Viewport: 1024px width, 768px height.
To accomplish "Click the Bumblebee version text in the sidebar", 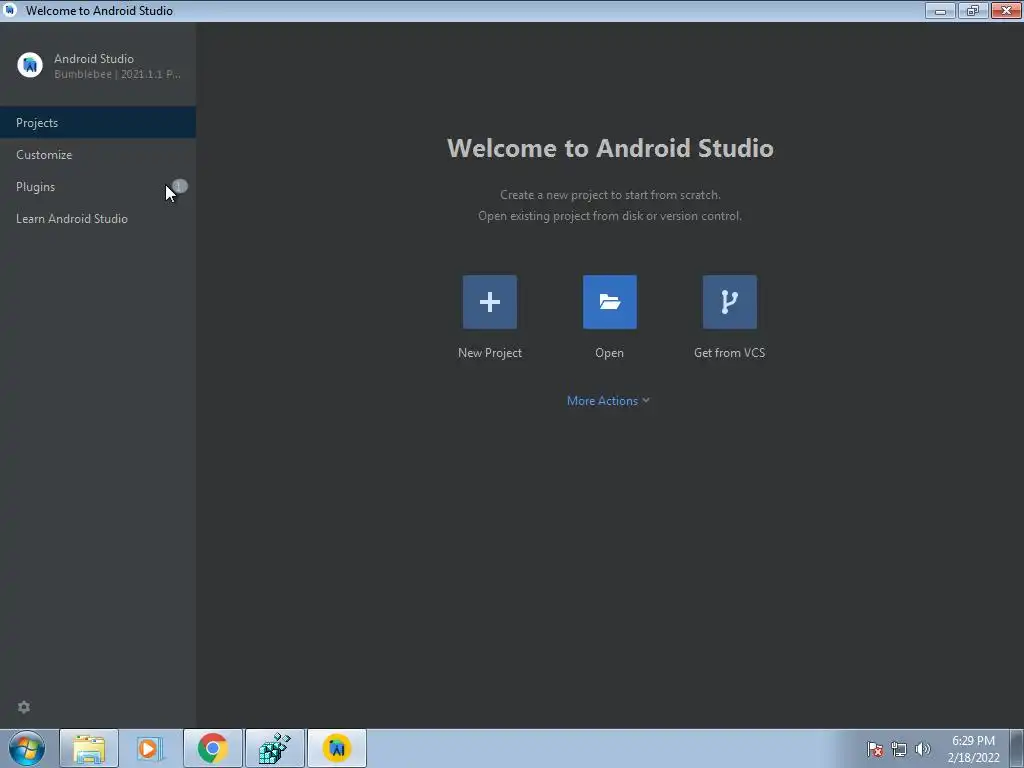I will [118, 74].
